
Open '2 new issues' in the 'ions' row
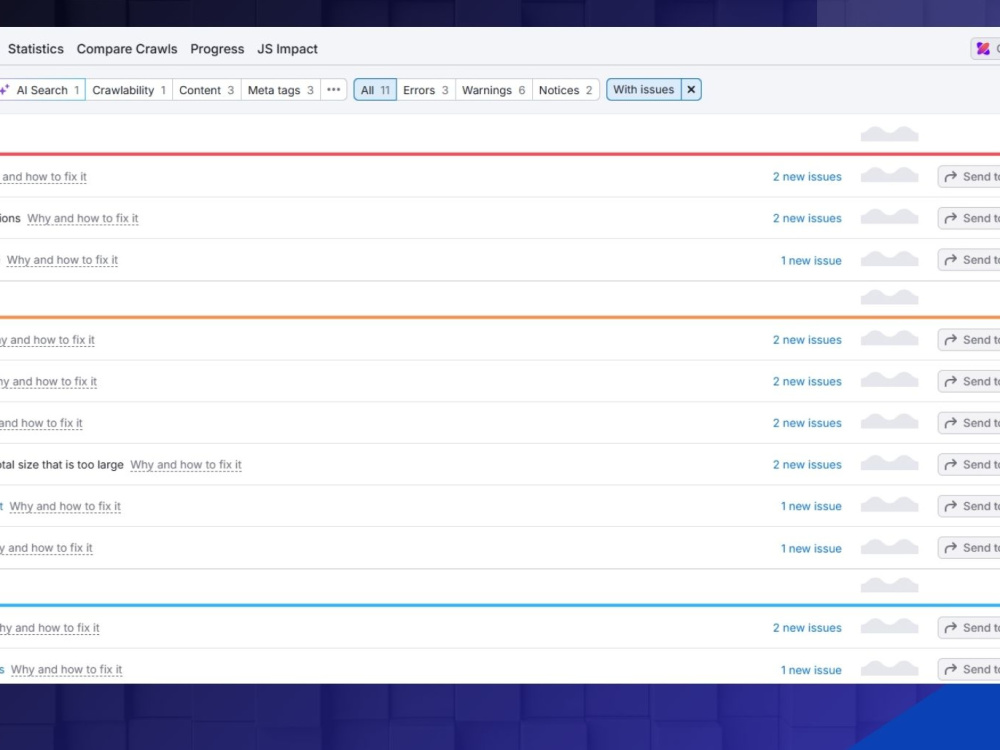click(807, 218)
